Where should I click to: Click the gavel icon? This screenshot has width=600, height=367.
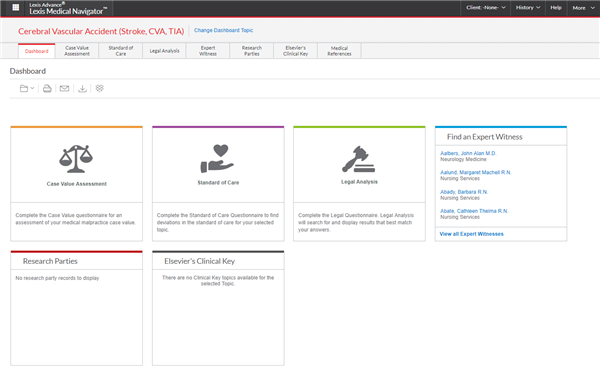(x=359, y=159)
